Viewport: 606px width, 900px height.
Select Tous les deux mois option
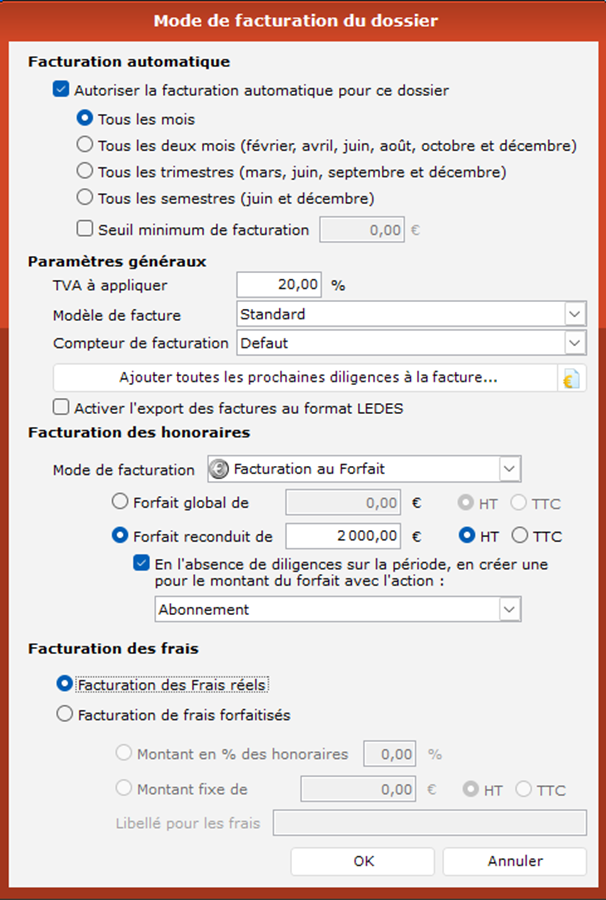(85, 145)
